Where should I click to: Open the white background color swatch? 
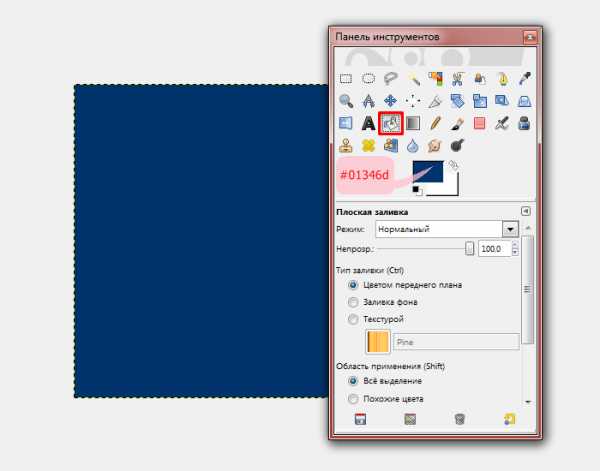(x=451, y=187)
